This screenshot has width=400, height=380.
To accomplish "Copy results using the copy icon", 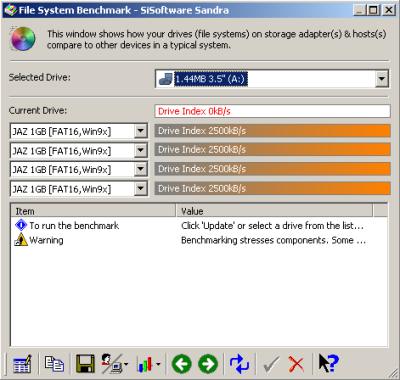I will (54, 364).
